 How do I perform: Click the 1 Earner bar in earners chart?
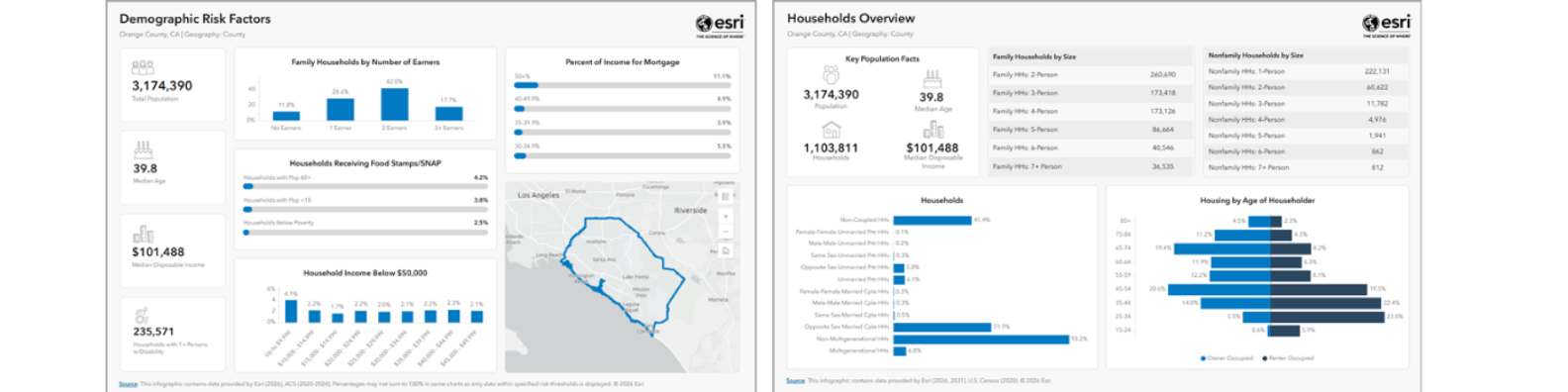341,109
